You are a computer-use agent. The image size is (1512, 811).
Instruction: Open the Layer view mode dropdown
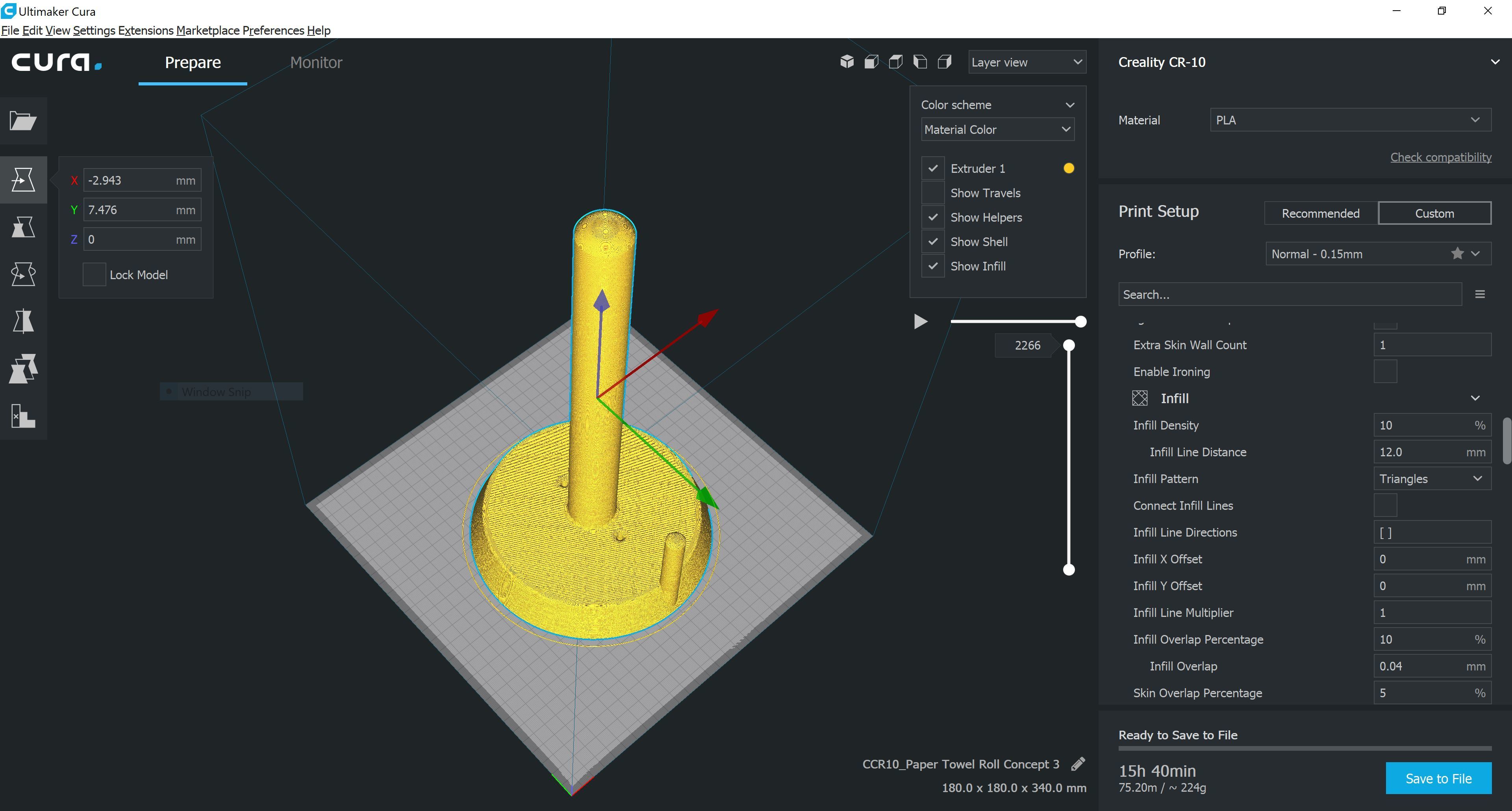pos(1026,62)
